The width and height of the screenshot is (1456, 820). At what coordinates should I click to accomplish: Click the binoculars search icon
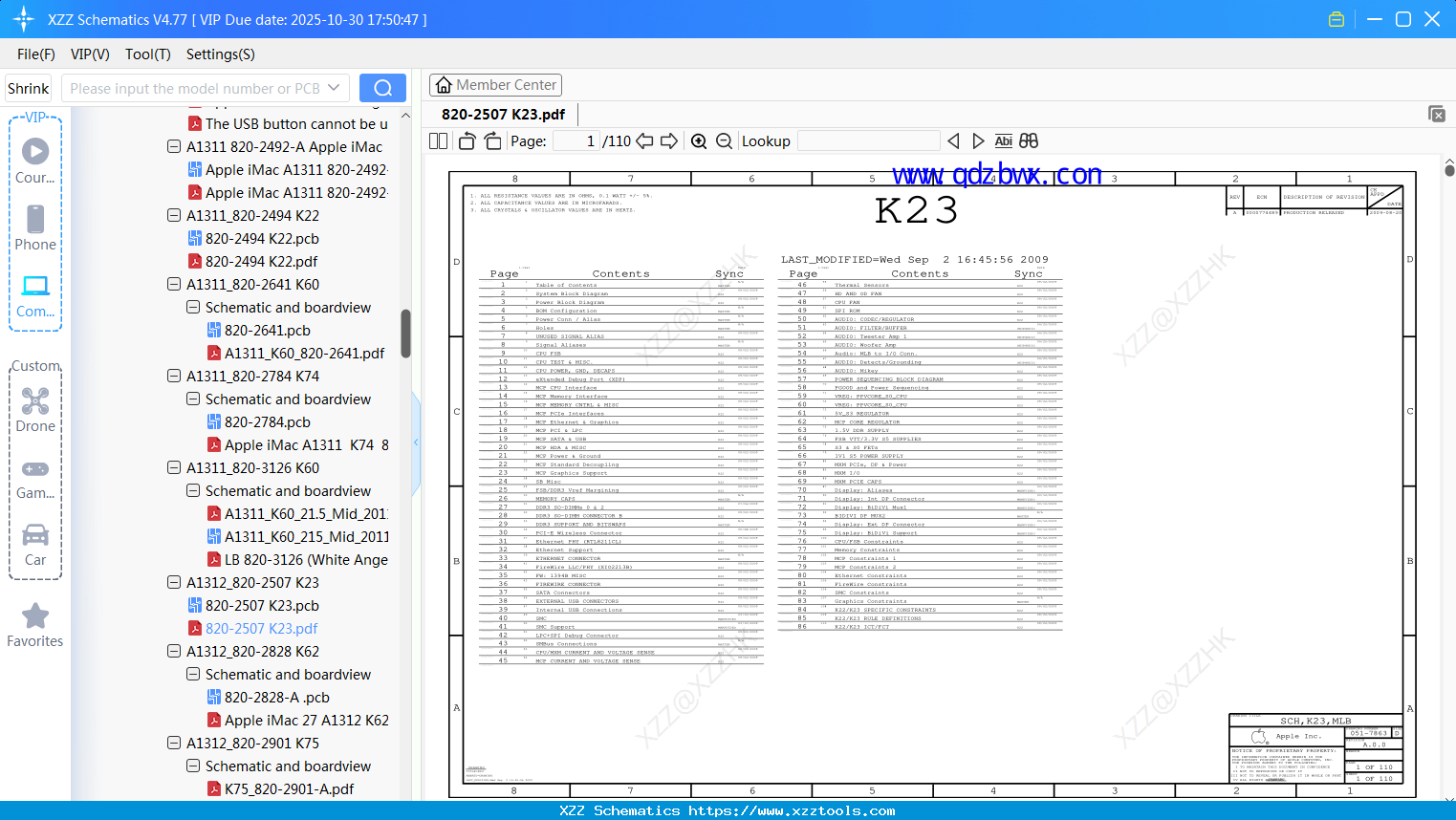(1029, 141)
